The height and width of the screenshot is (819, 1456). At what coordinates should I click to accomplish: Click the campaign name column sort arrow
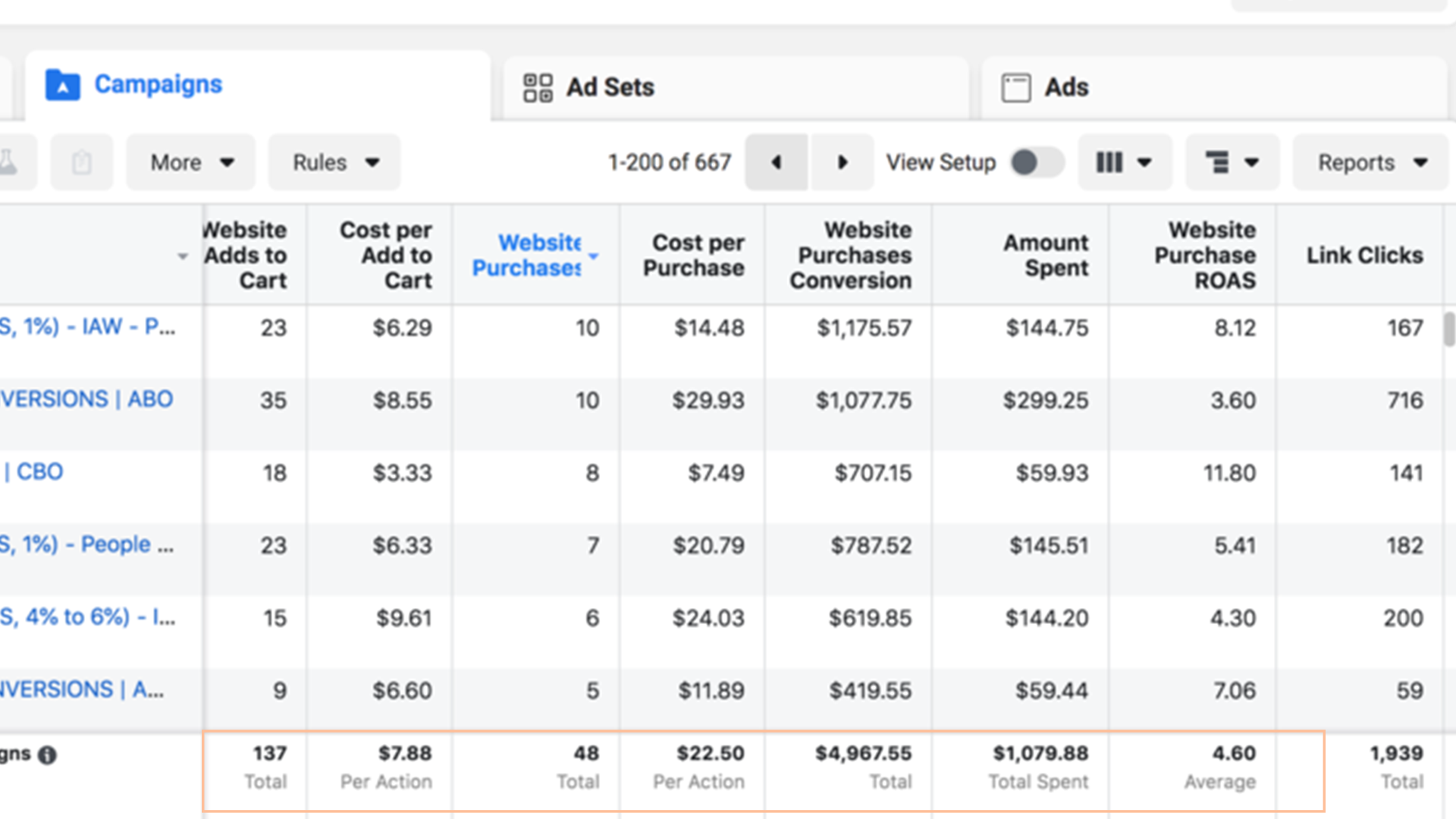pyautogui.click(x=182, y=256)
